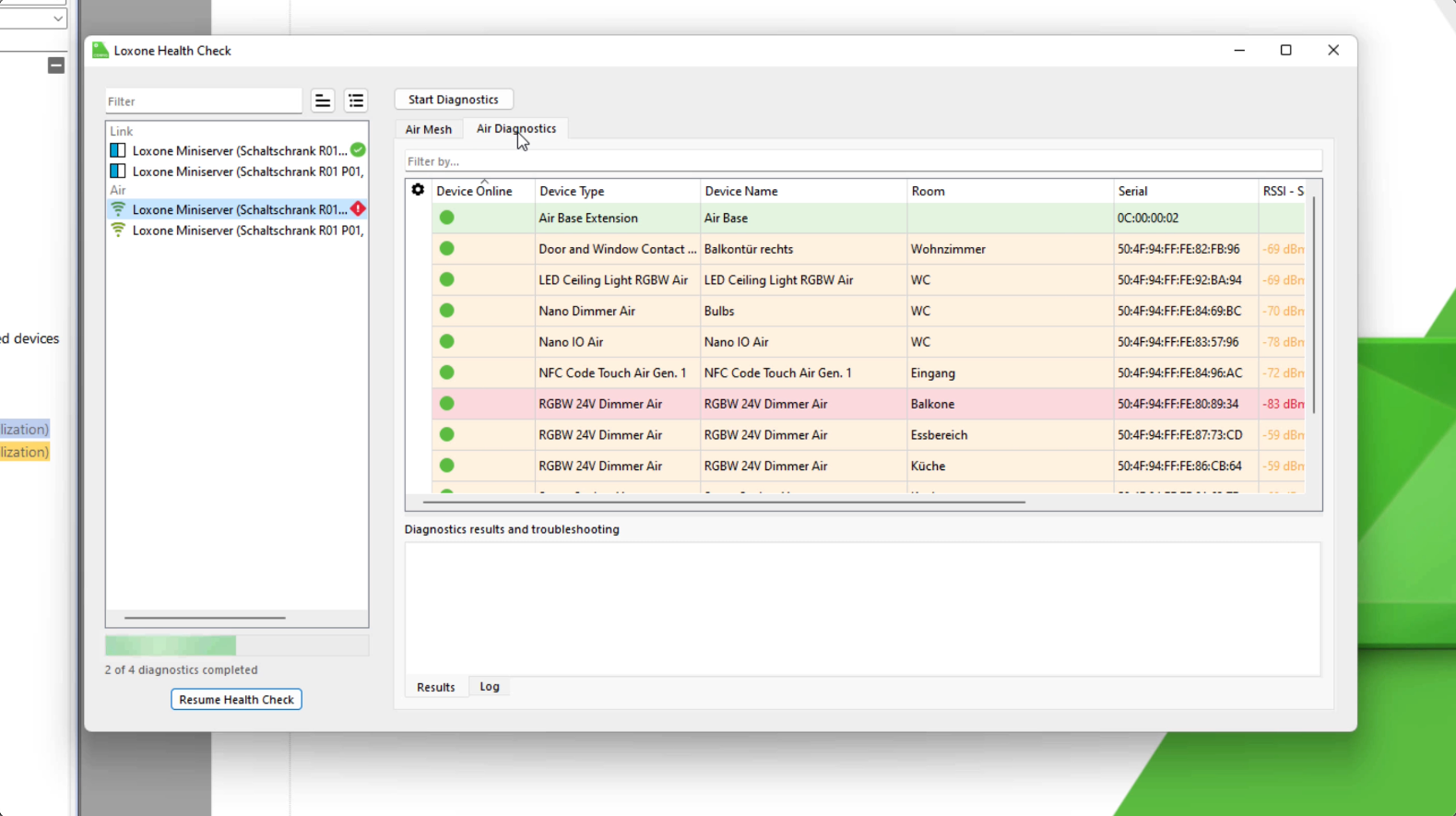Click 'Door and Window Contact ...' device type cell
Image resolution: width=1456 pixels, height=816 pixels.
pos(618,249)
